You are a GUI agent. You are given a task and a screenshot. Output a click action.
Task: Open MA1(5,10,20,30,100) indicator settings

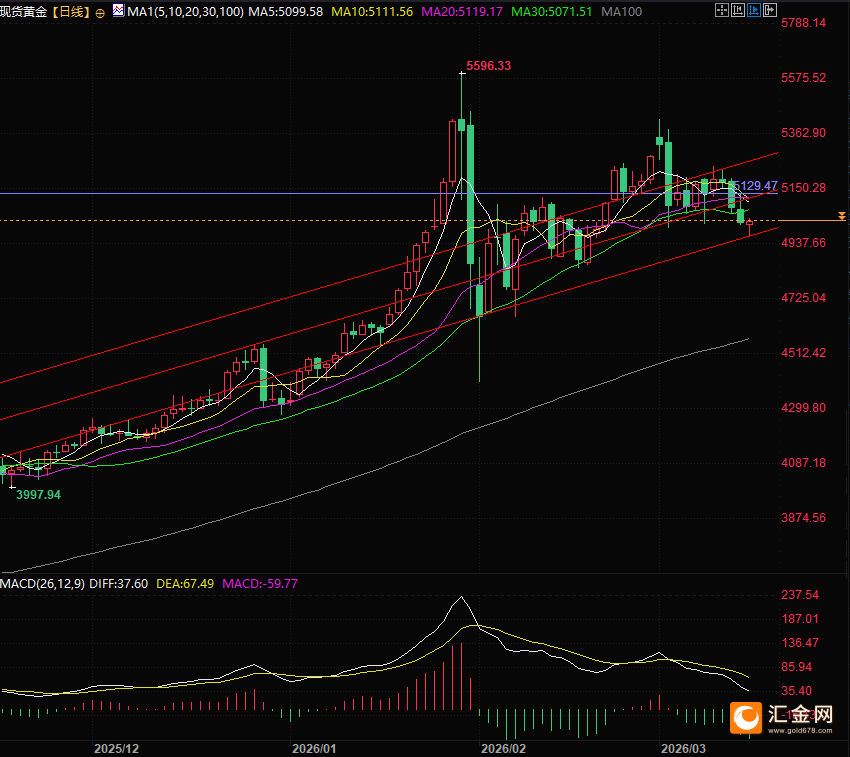[x=185, y=11]
